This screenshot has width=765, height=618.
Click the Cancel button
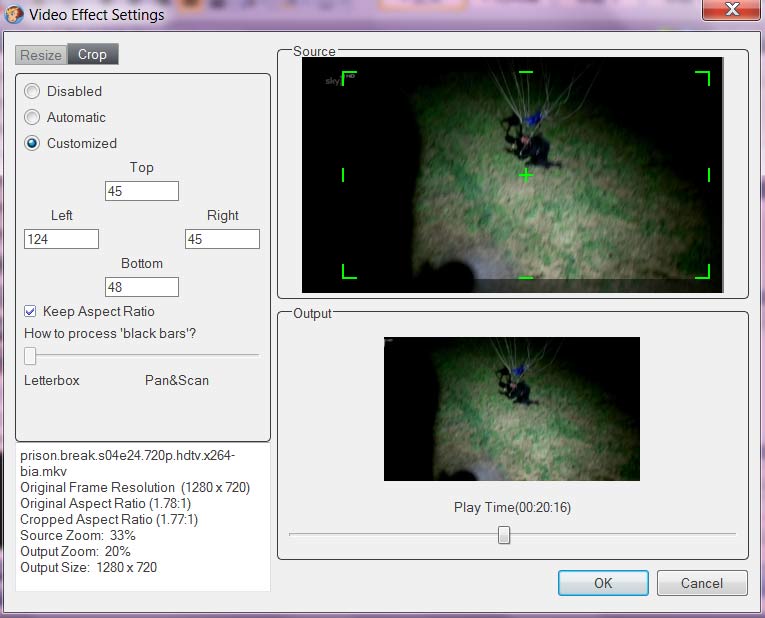tap(702, 583)
